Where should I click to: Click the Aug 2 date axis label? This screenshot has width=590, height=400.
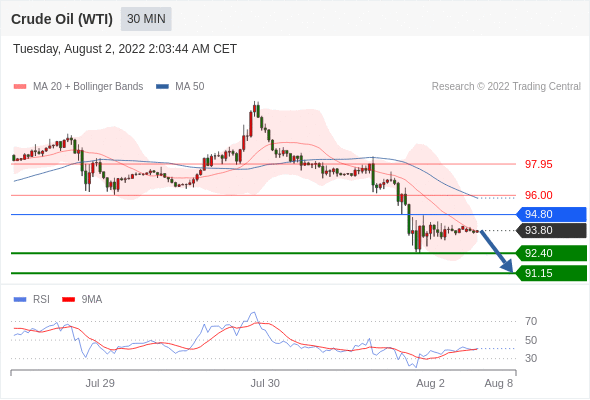point(430,383)
